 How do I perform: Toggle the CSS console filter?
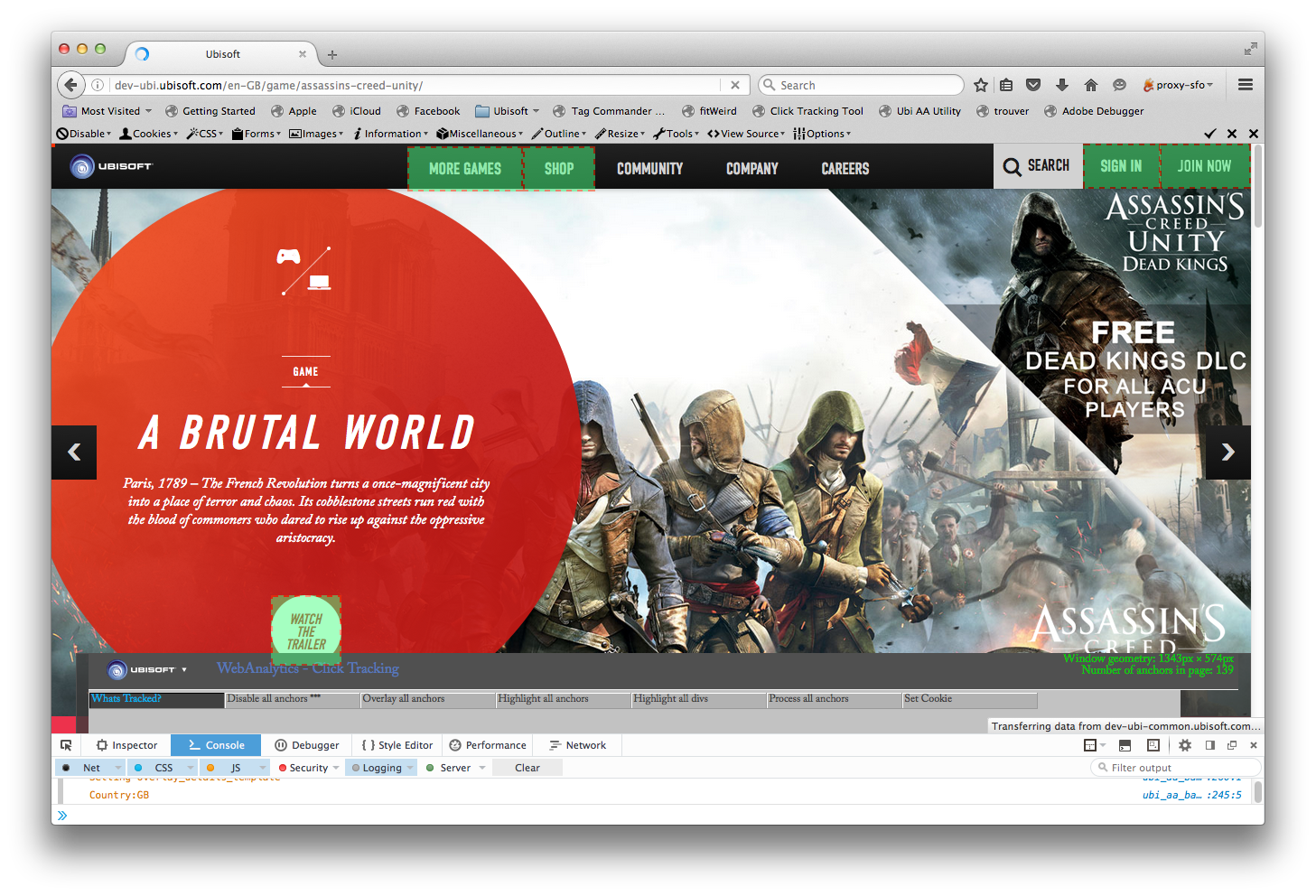click(x=163, y=768)
